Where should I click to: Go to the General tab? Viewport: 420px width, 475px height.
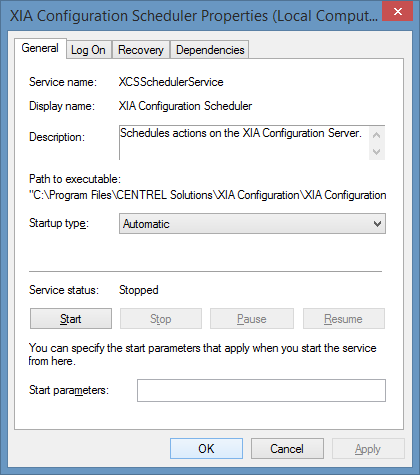point(40,48)
